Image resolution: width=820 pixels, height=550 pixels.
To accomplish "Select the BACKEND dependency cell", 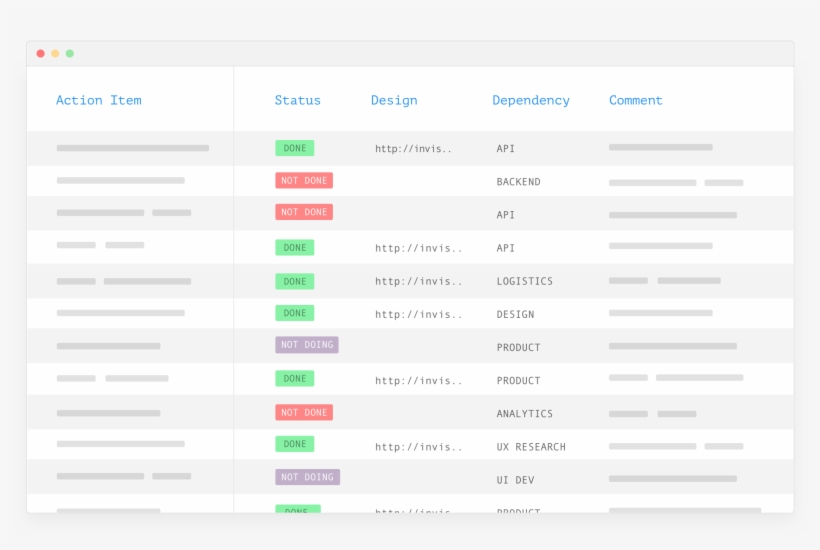I will (x=518, y=182).
